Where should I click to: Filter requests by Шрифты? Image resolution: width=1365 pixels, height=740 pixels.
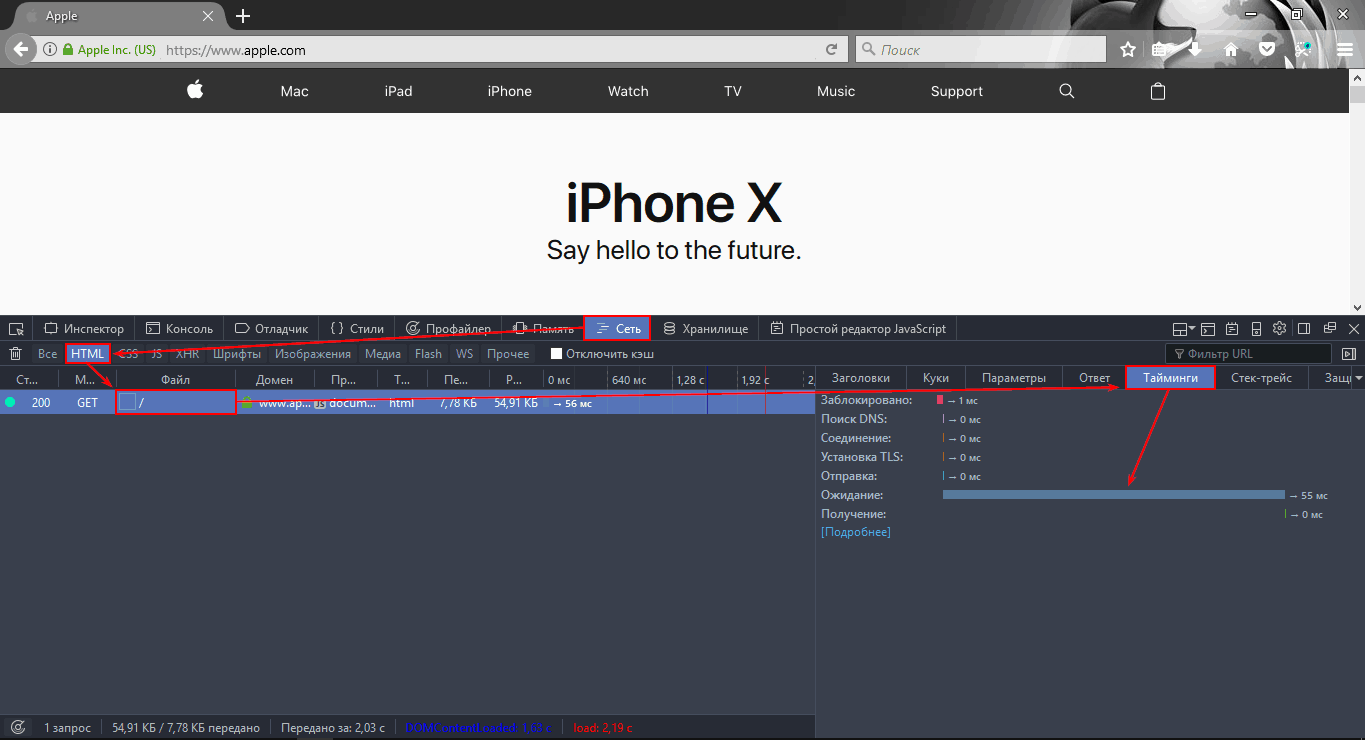[x=237, y=354]
